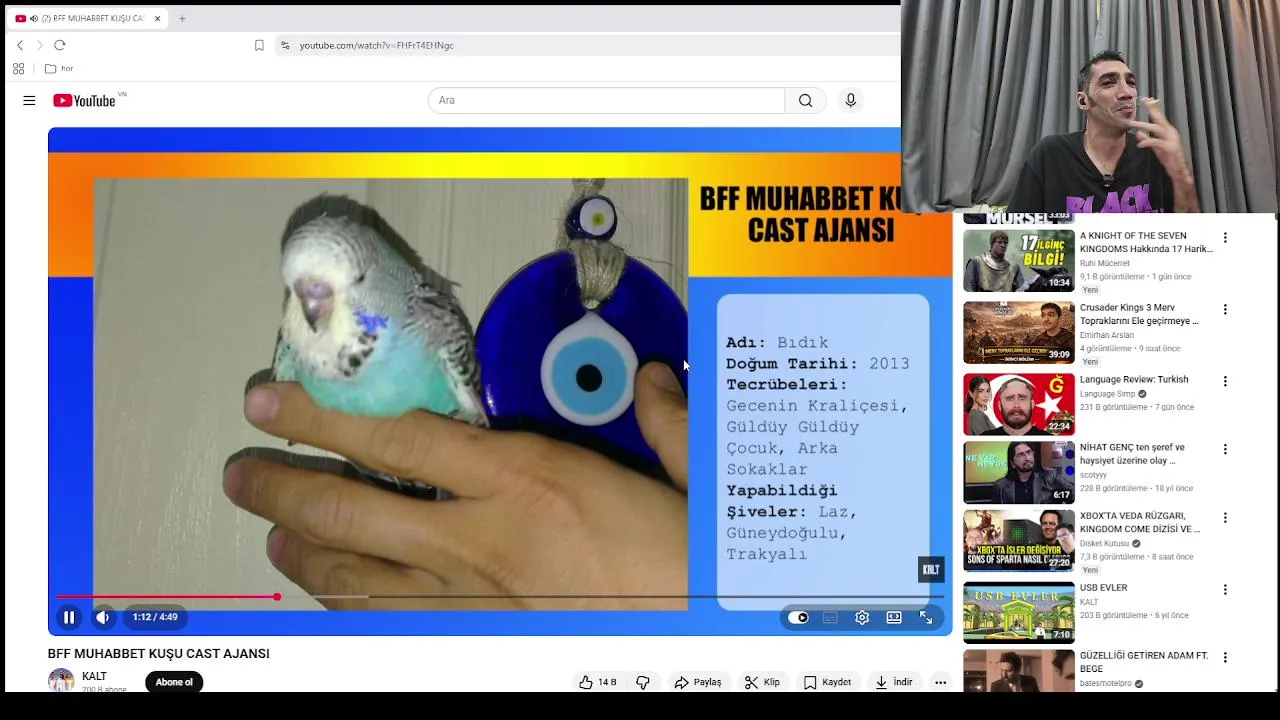Open NİHAT GENÇ video thumbnail
The width and height of the screenshot is (1280, 720).
pos(1019,472)
